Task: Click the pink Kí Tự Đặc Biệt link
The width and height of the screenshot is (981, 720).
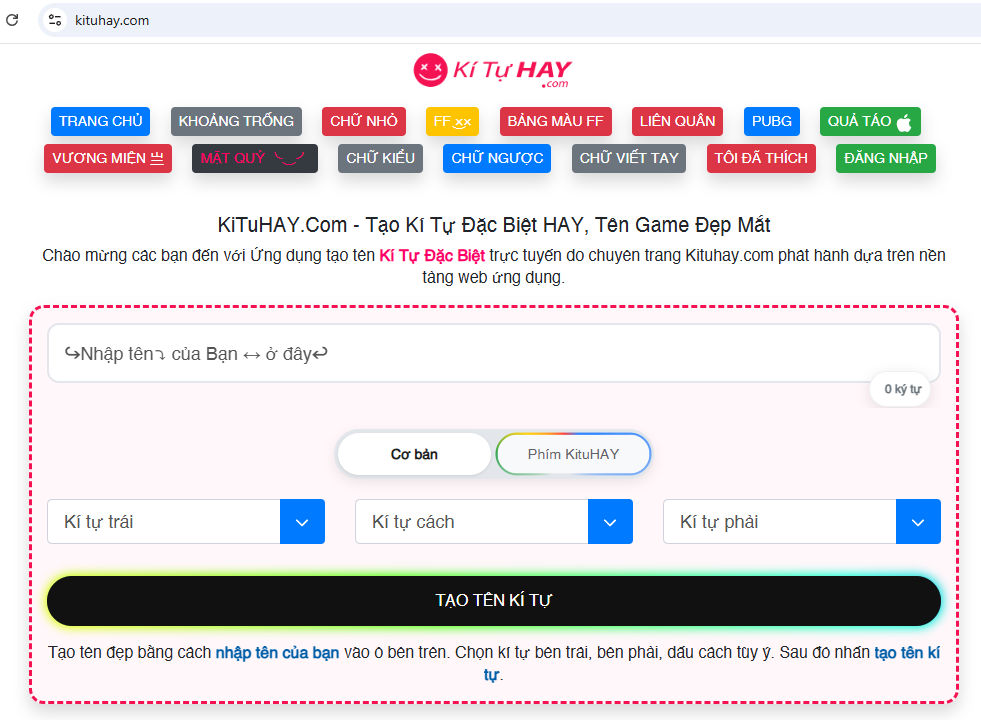Action: 432,256
